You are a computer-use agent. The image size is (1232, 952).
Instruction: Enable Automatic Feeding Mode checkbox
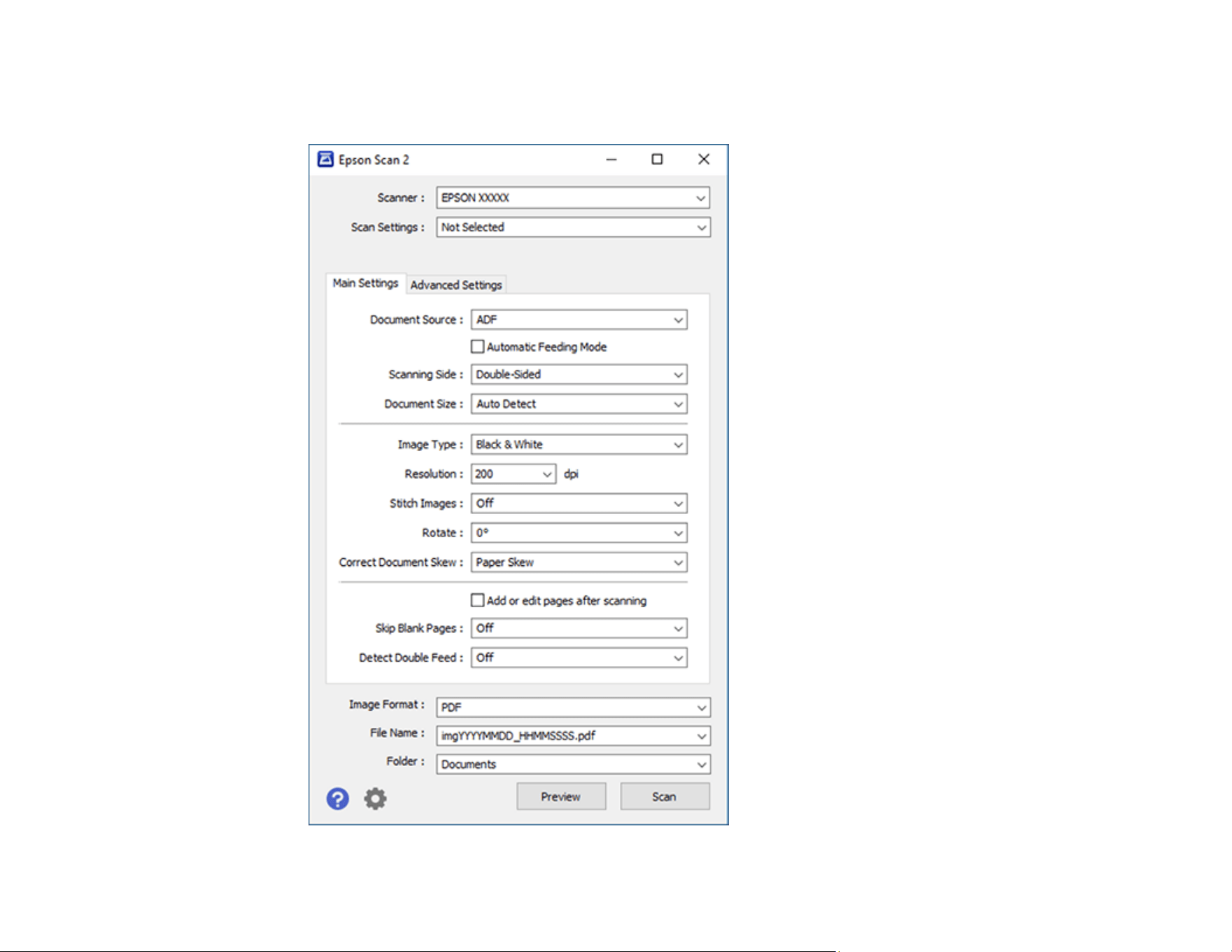pyautogui.click(x=477, y=347)
